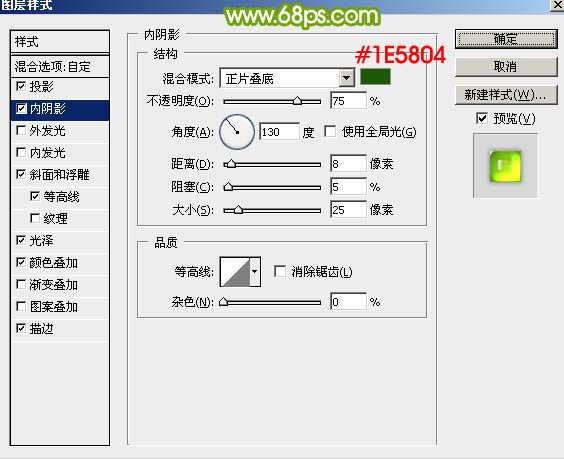Close the 图层样式 dialog window
The width and height of the screenshot is (564, 459).
[x=558, y=5]
